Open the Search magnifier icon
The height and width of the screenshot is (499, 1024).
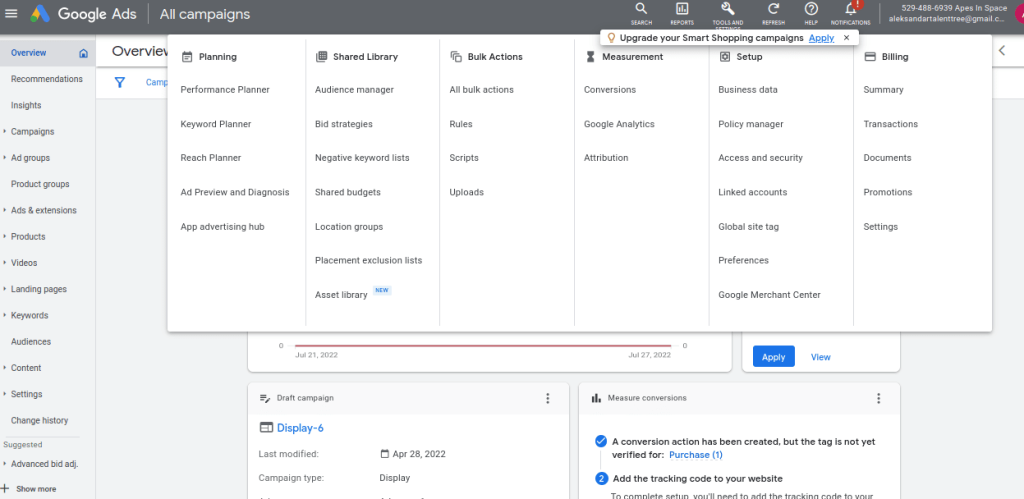click(641, 8)
